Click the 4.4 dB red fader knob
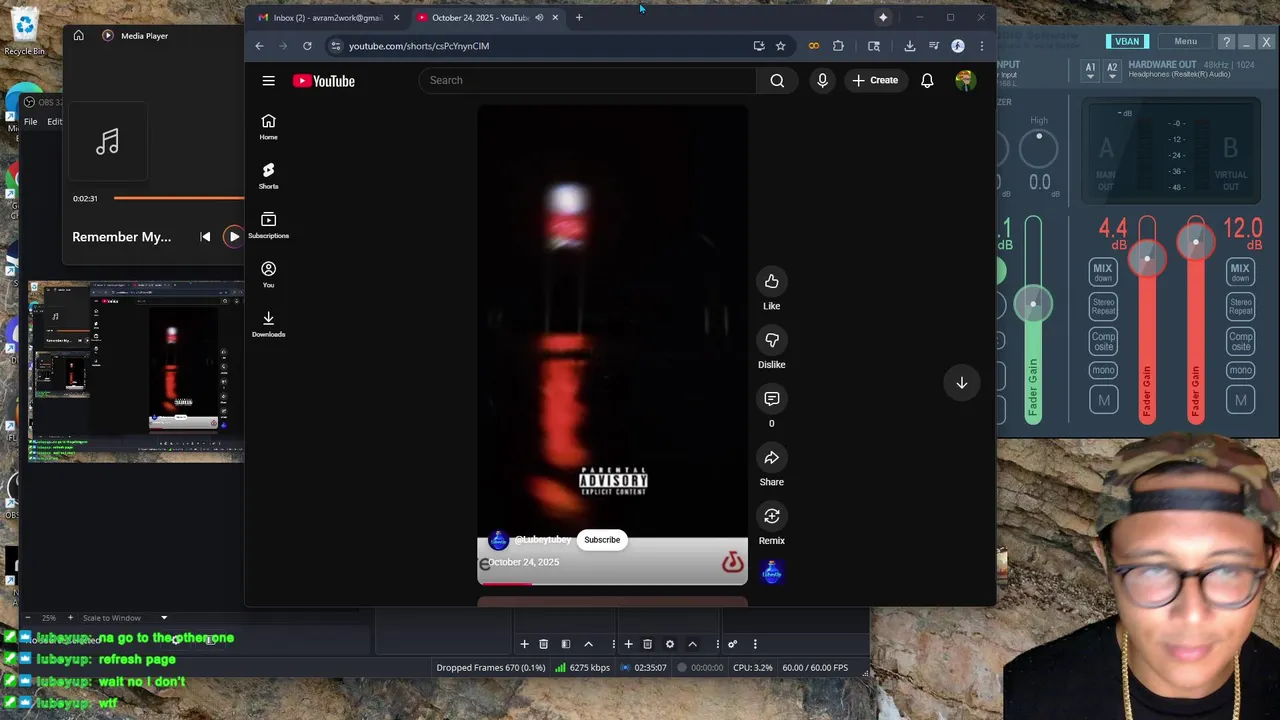This screenshot has width=1280, height=720. click(x=1147, y=259)
